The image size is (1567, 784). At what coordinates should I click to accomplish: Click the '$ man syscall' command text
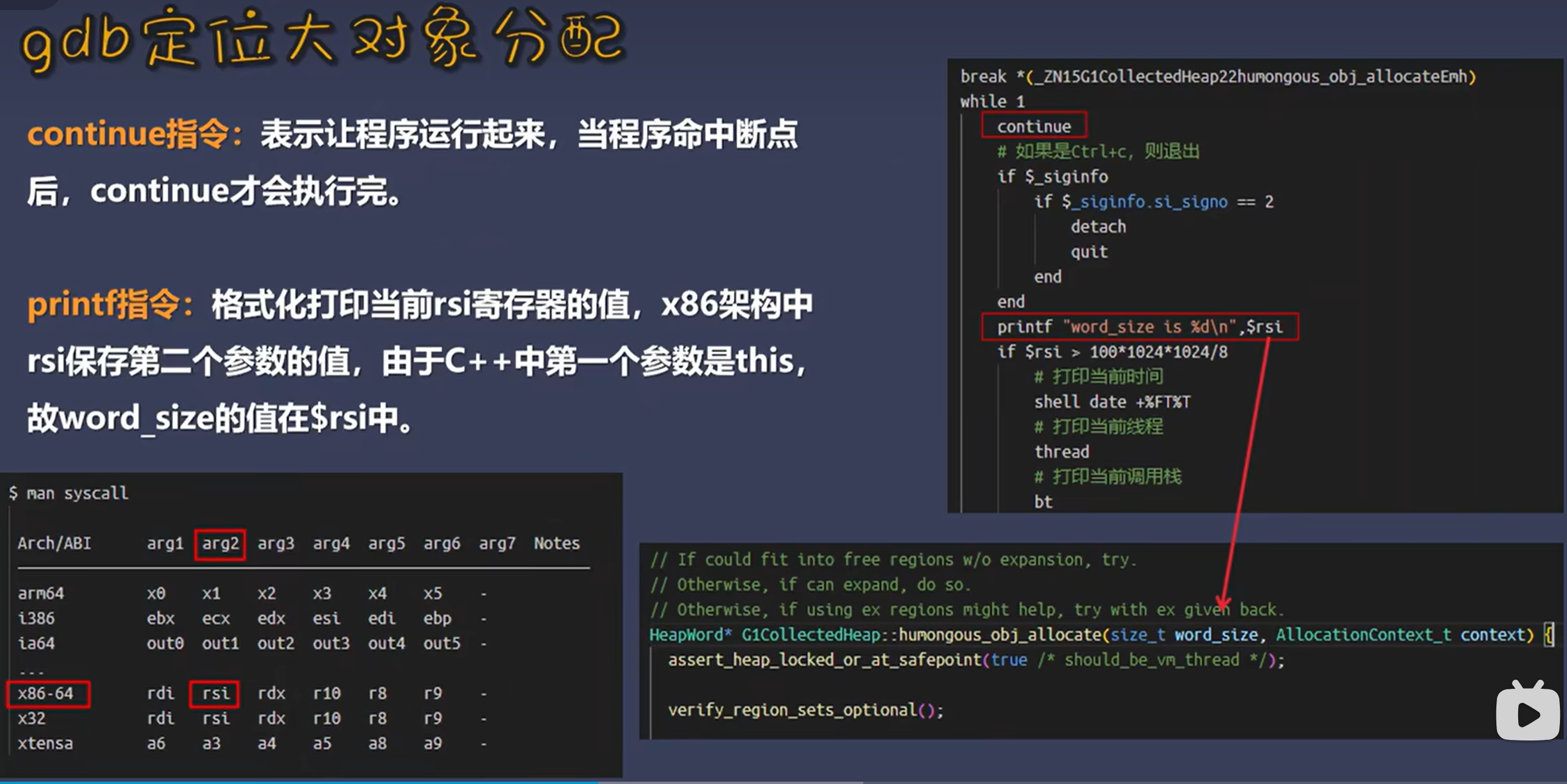tap(69, 493)
